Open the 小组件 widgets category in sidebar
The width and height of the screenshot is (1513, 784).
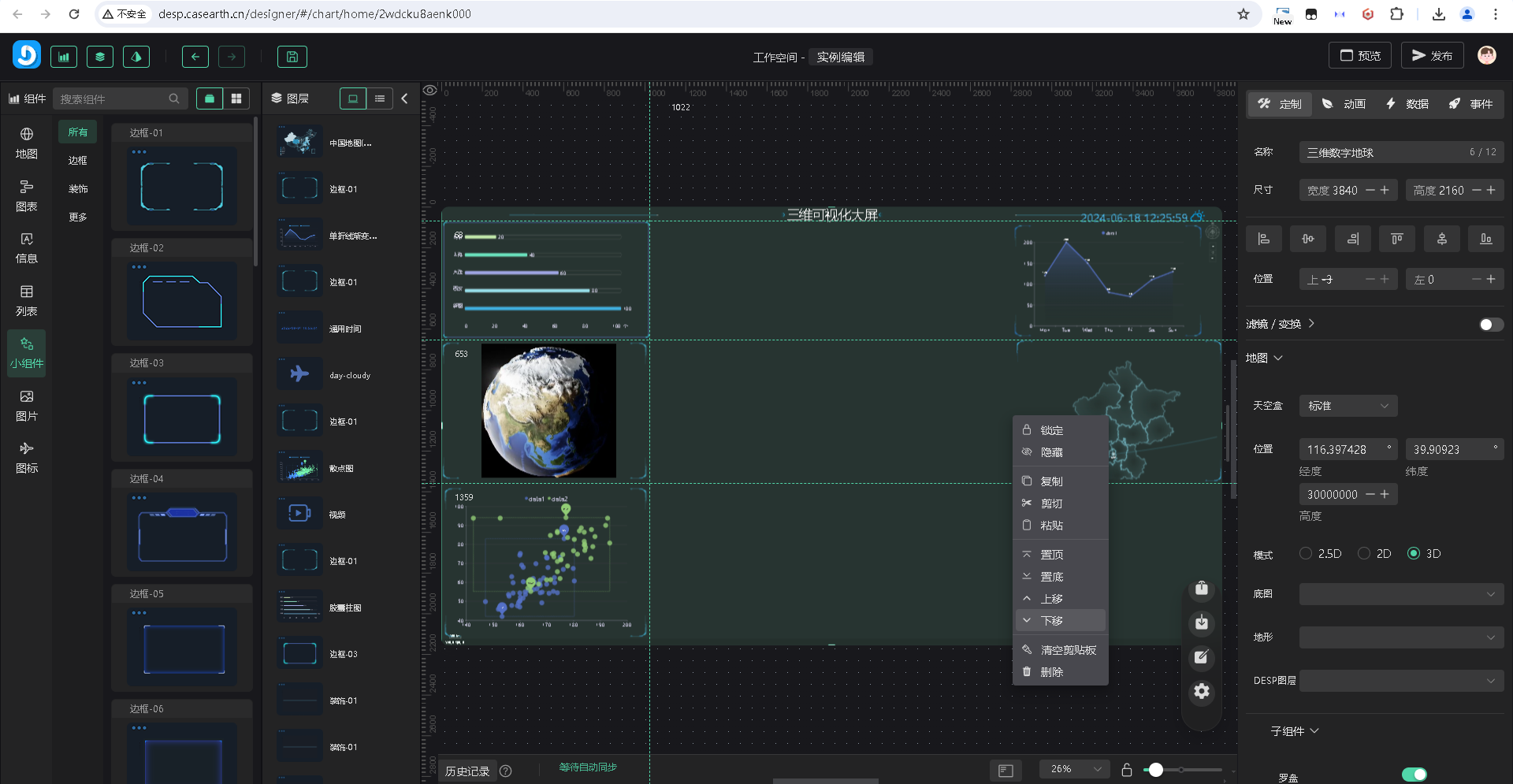[x=27, y=352]
